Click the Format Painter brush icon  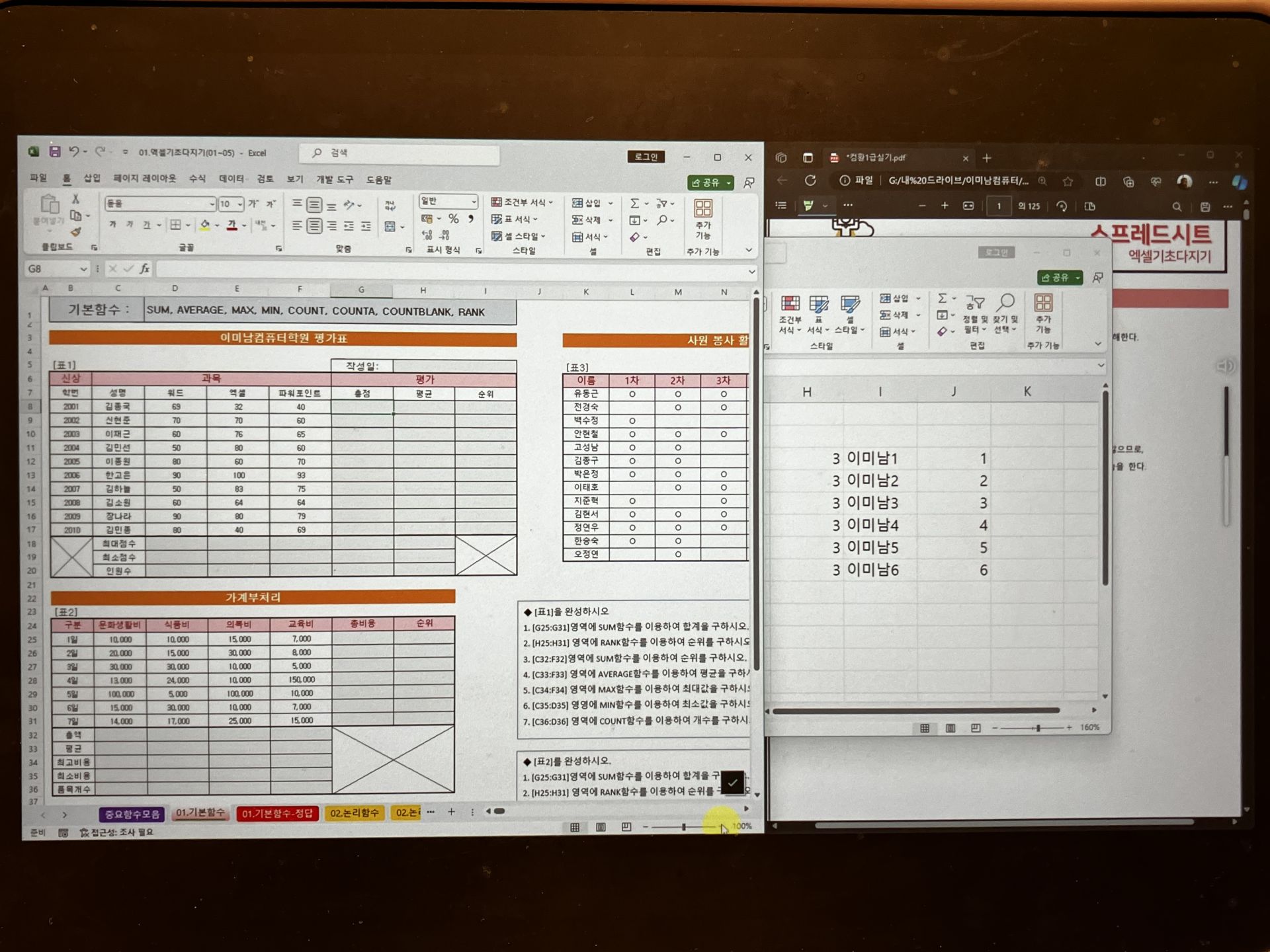(76, 232)
